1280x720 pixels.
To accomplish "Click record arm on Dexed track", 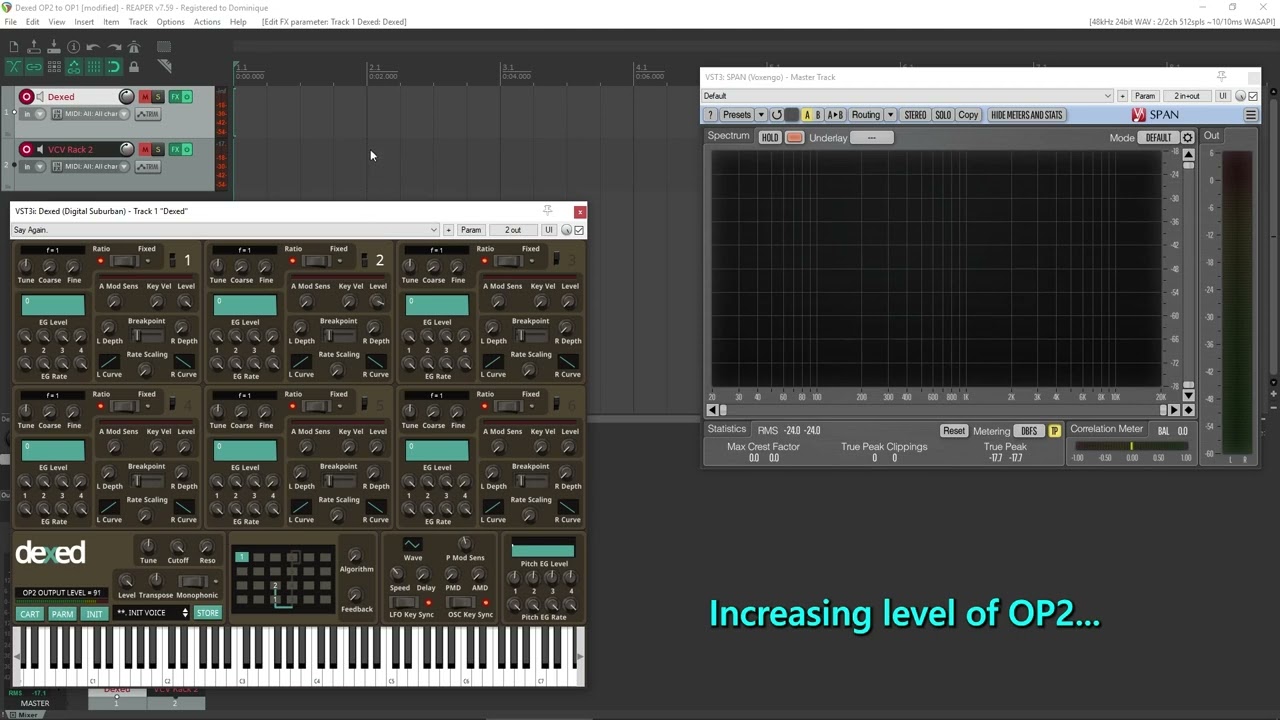I will tap(27, 97).
